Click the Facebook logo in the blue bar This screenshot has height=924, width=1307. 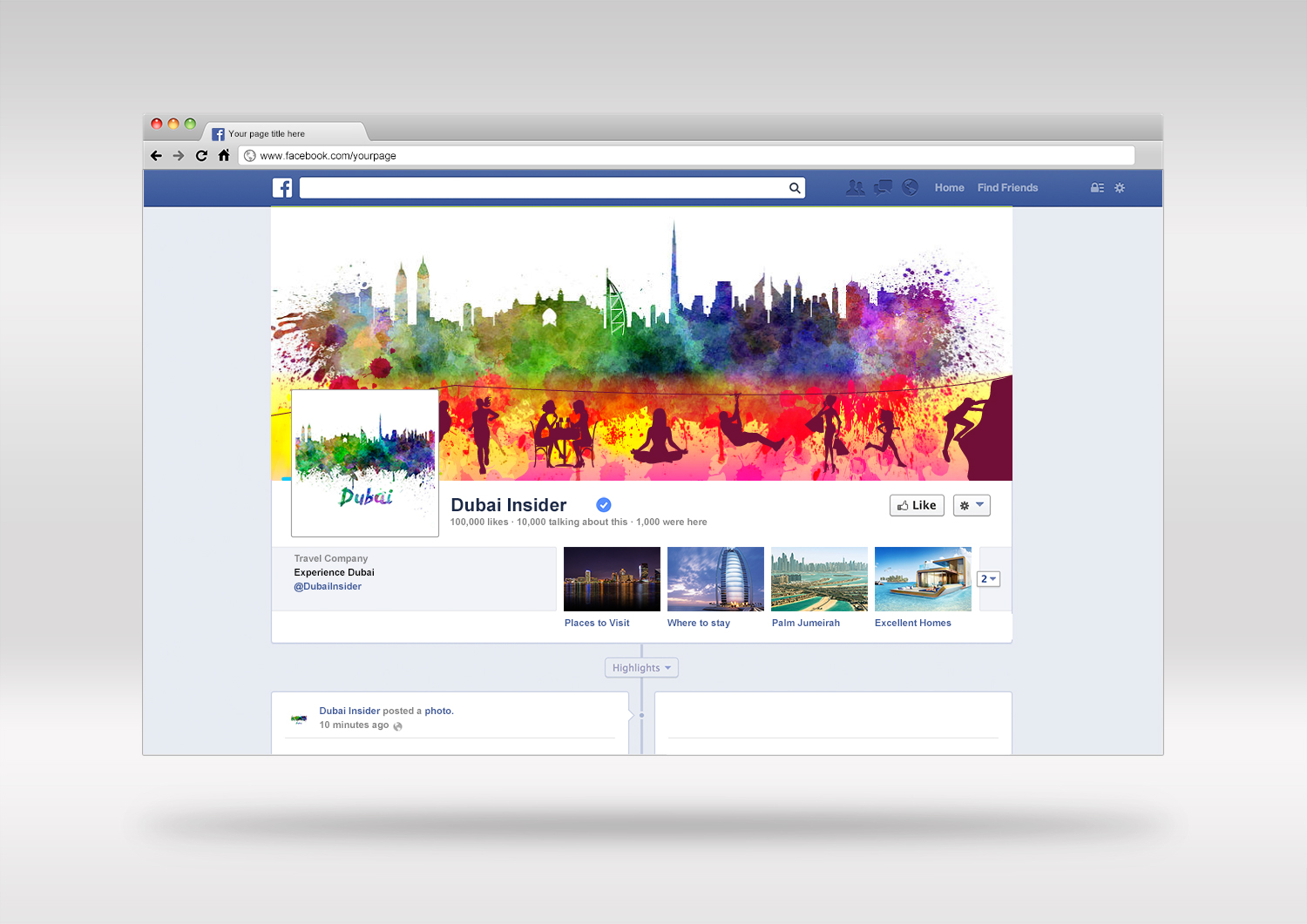pos(282,187)
